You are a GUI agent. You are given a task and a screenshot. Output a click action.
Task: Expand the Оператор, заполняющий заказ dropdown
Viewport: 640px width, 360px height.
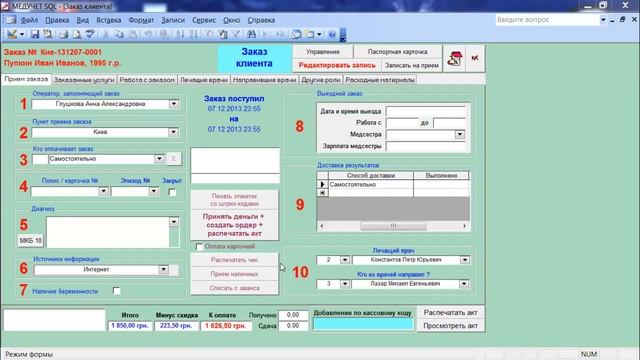(x=174, y=104)
